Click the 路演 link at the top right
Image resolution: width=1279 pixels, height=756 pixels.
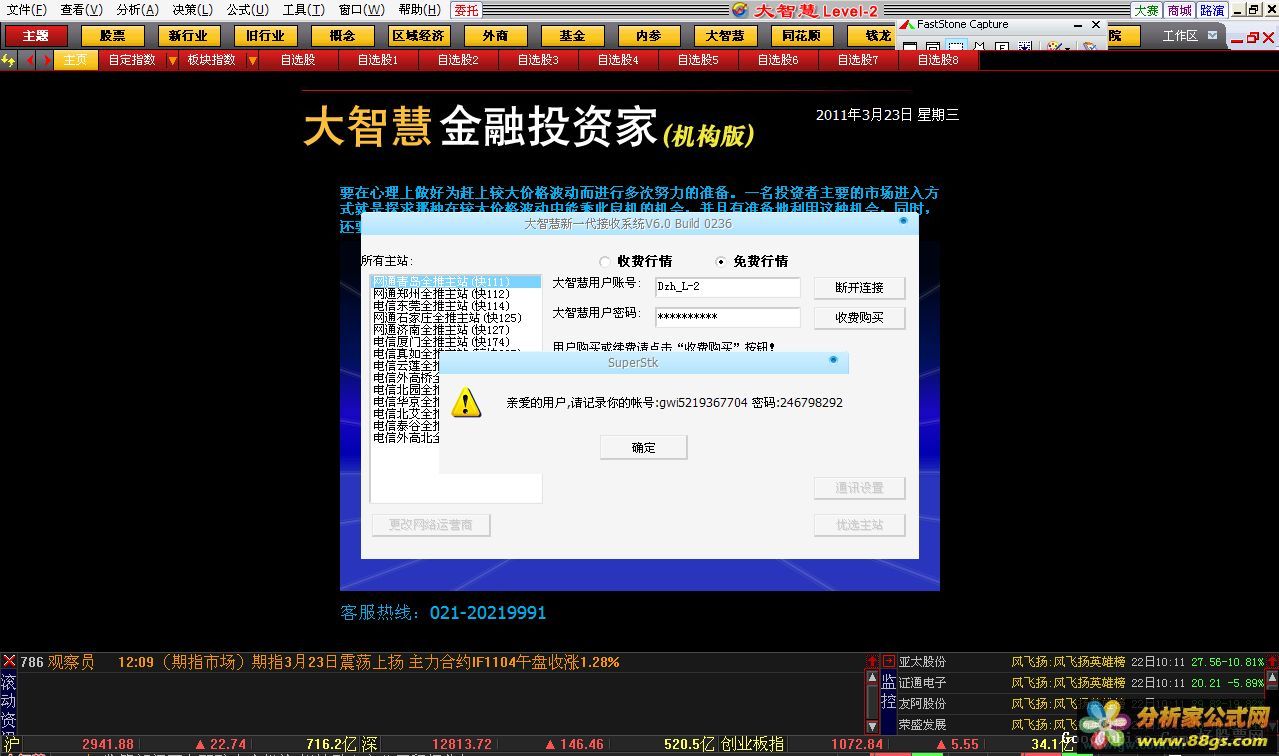point(1212,10)
